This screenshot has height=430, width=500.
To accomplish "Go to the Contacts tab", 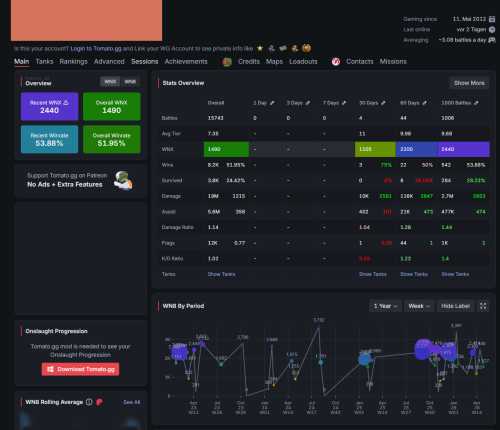I will 360,62.
